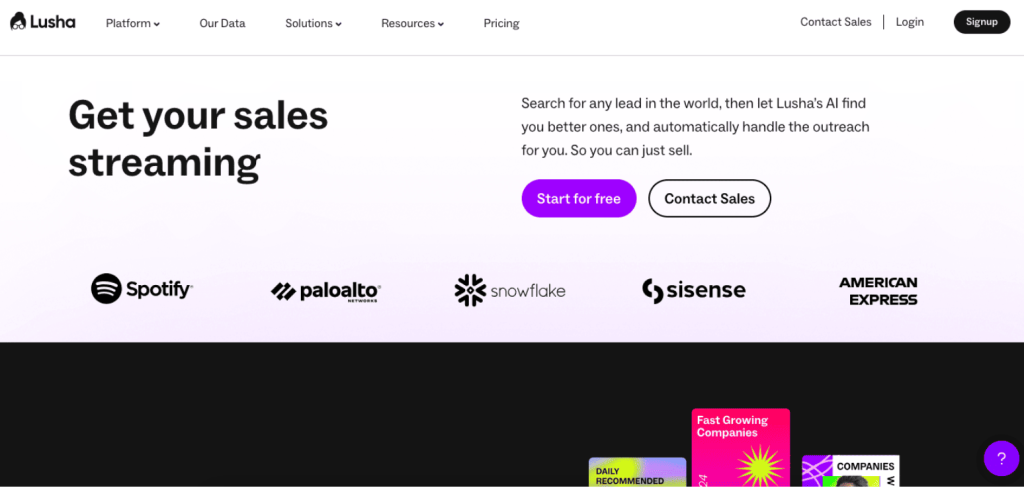Open the Our Data page
Viewport: 1024px width, 488px height.
tap(222, 23)
